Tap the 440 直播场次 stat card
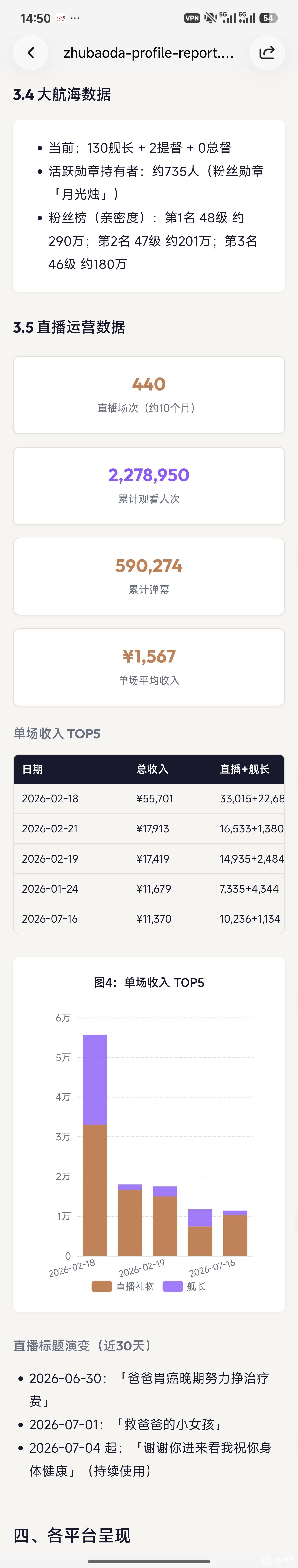 point(149,394)
